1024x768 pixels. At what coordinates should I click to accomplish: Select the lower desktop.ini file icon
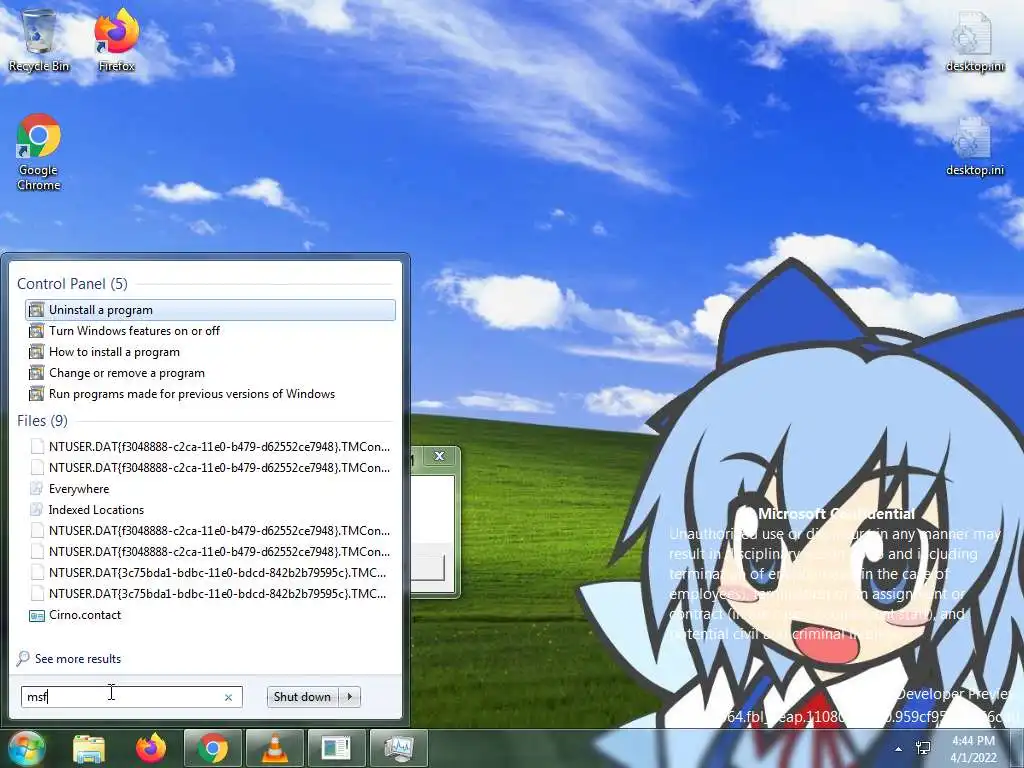coord(974,145)
